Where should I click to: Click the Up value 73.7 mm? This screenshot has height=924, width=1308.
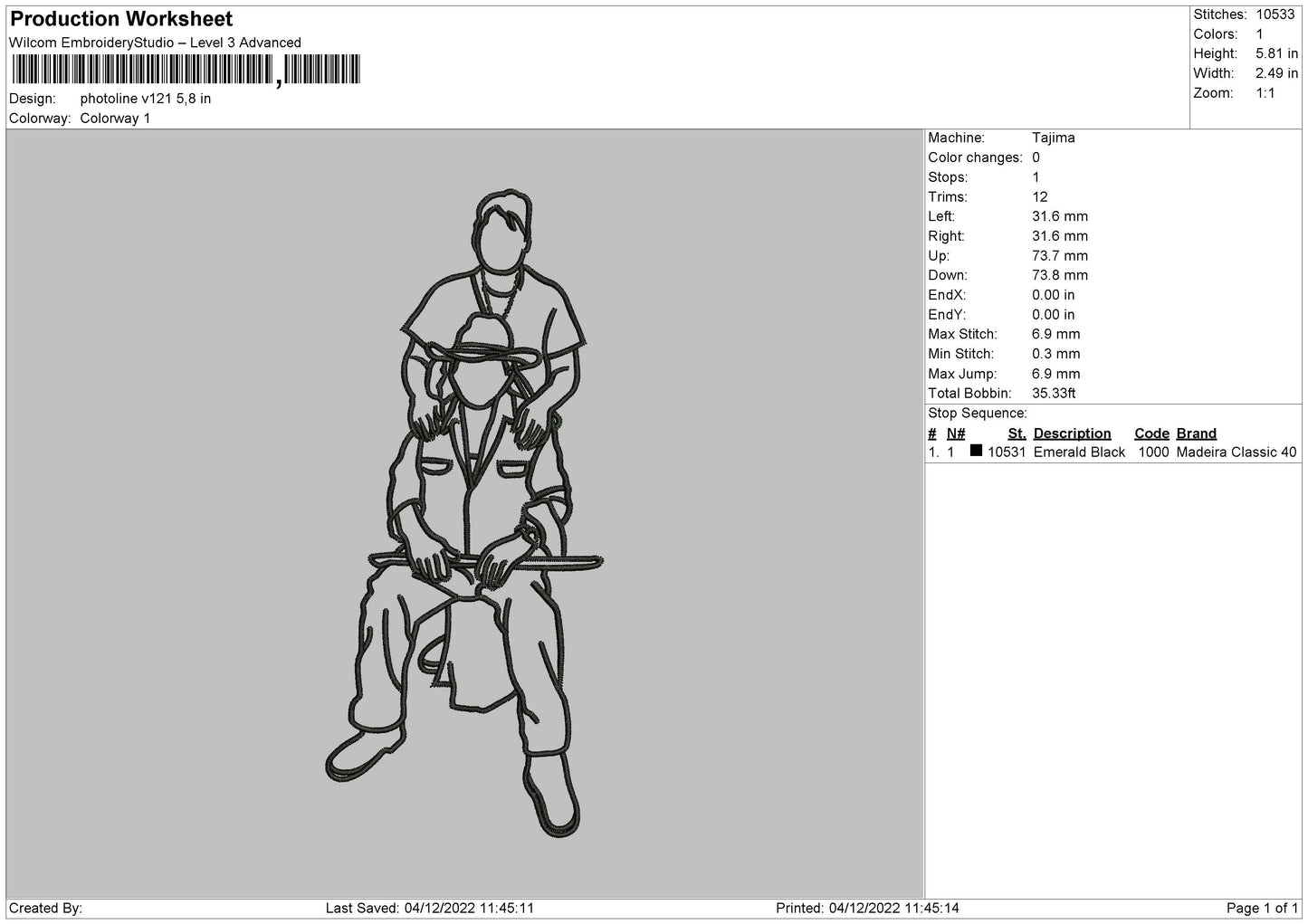coord(1060,256)
